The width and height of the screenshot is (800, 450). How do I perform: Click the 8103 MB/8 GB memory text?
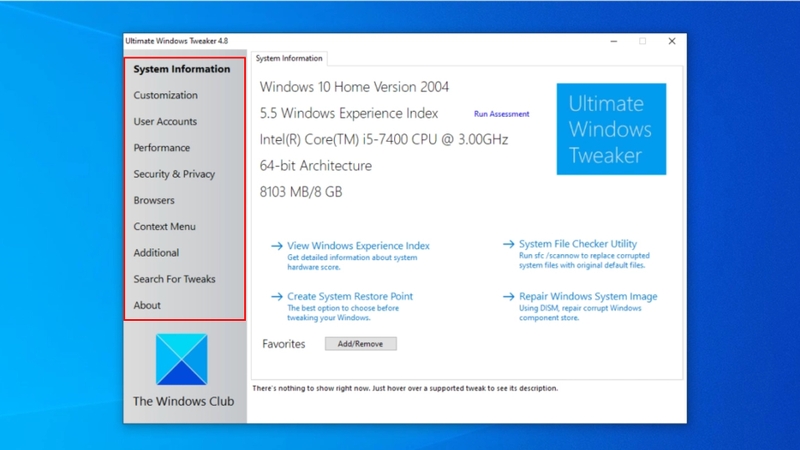301,192
